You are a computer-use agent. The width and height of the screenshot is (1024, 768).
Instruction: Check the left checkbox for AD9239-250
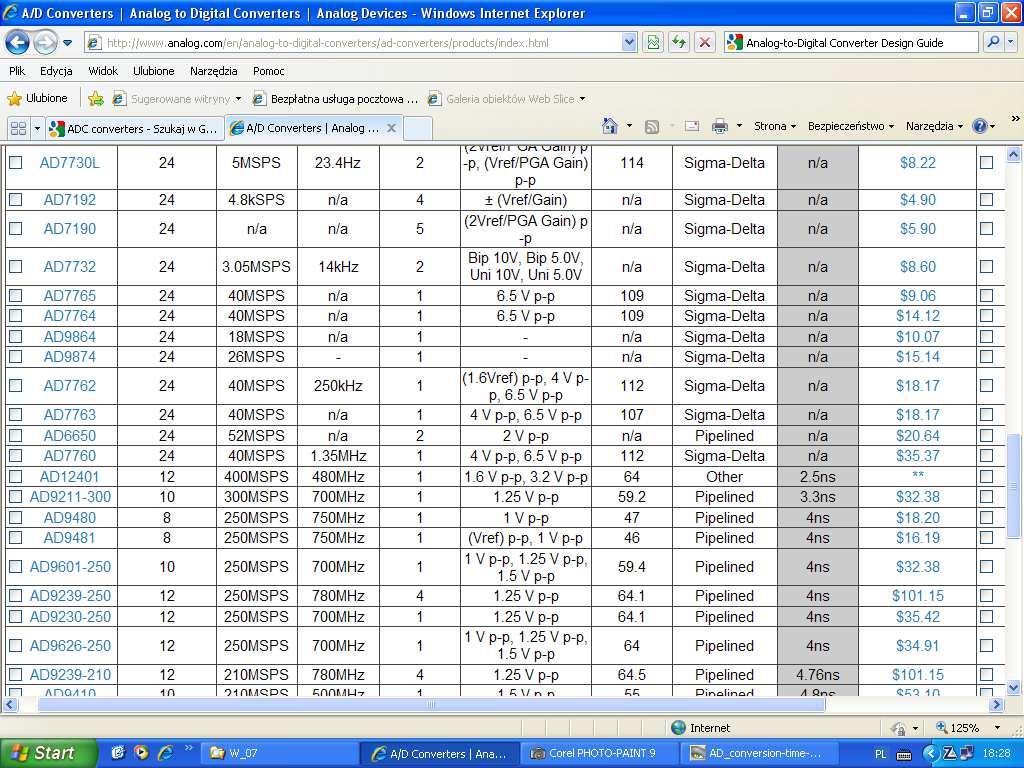pyautogui.click(x=16, y=596)
